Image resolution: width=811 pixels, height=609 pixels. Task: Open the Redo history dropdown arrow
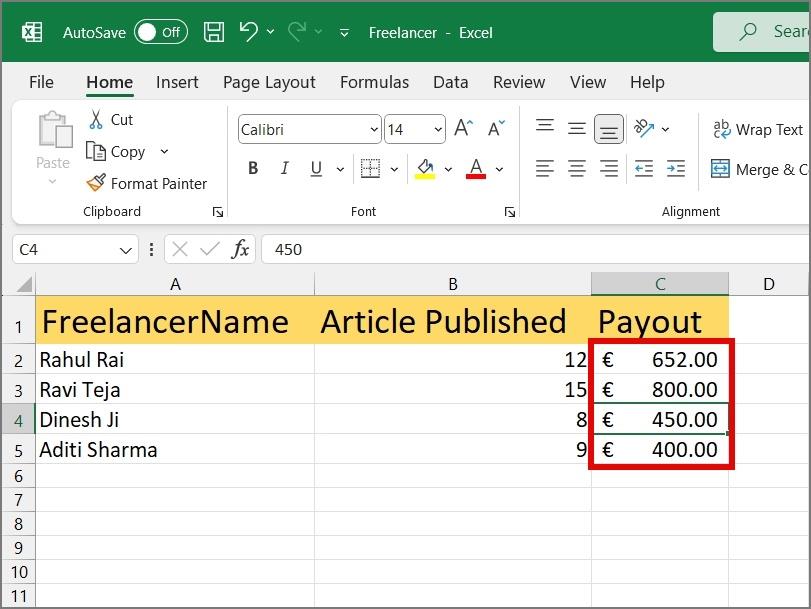(x=319, y=32)
